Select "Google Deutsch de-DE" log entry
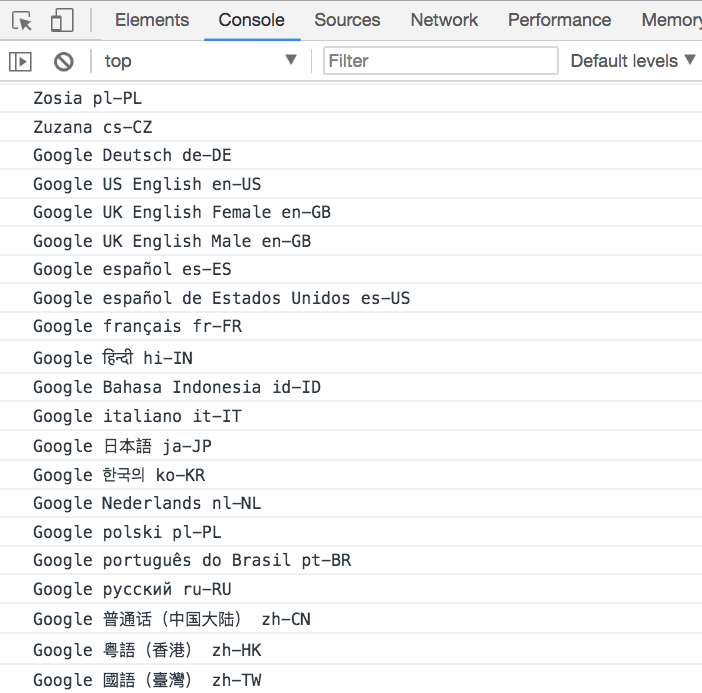 (x=351, y=155)
